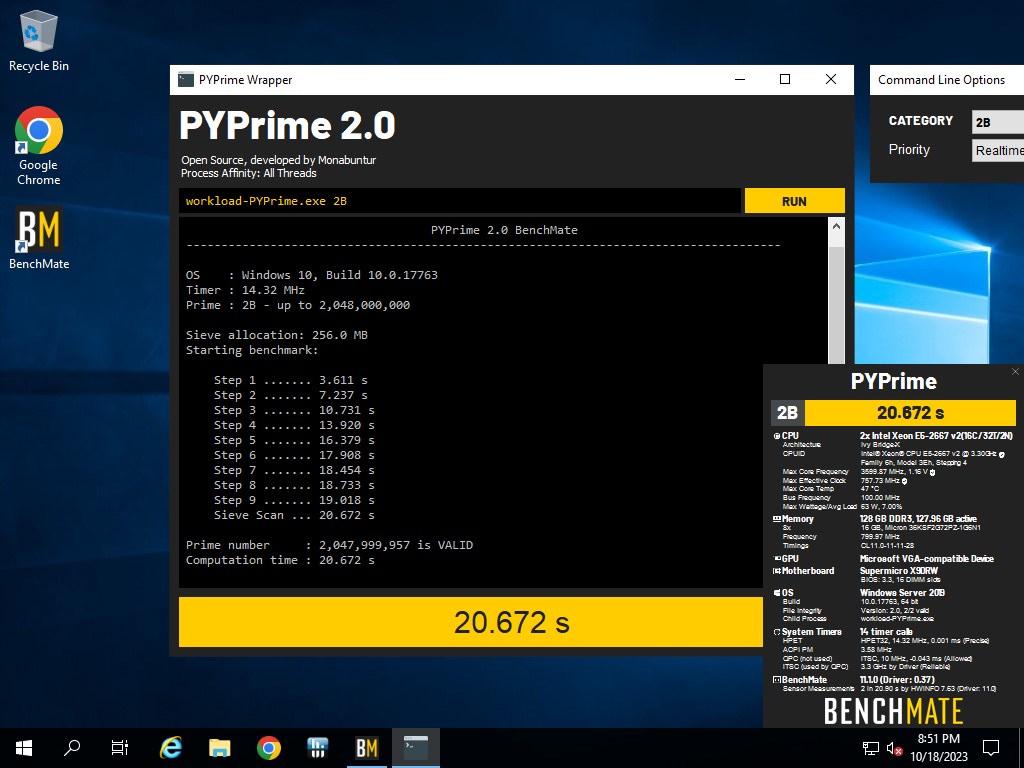Maximize the PYPrime Wrapper window
The width and height of the screenshot is (1024, 768).
point(785,80)
